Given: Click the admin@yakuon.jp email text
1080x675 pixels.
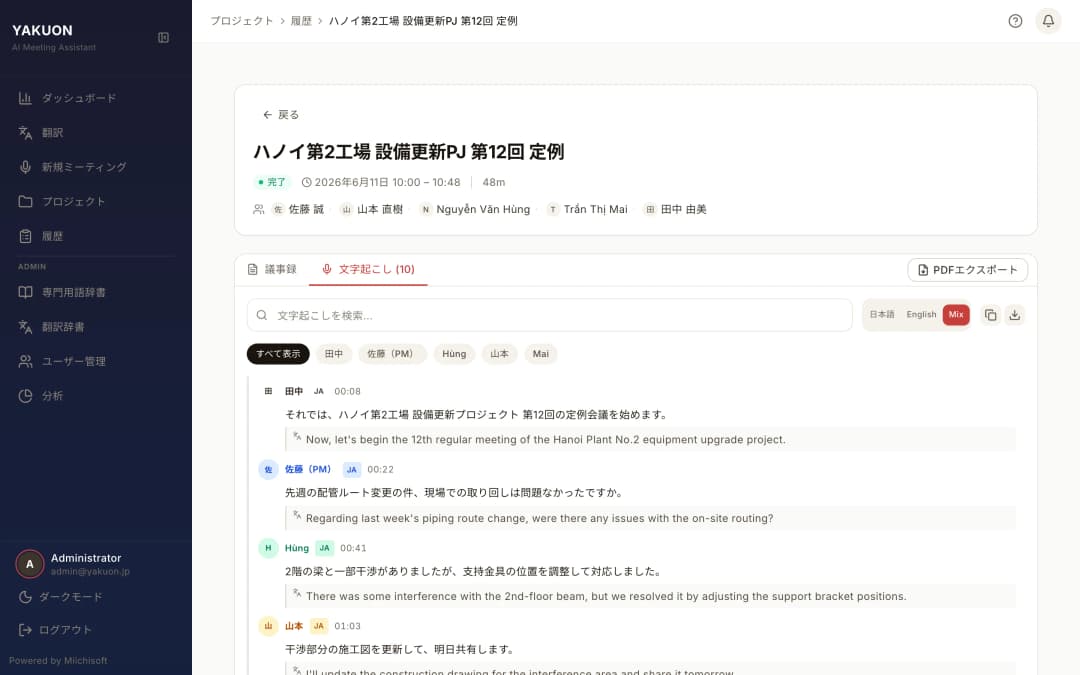Looking at the screenshot, I should (90, 572).
